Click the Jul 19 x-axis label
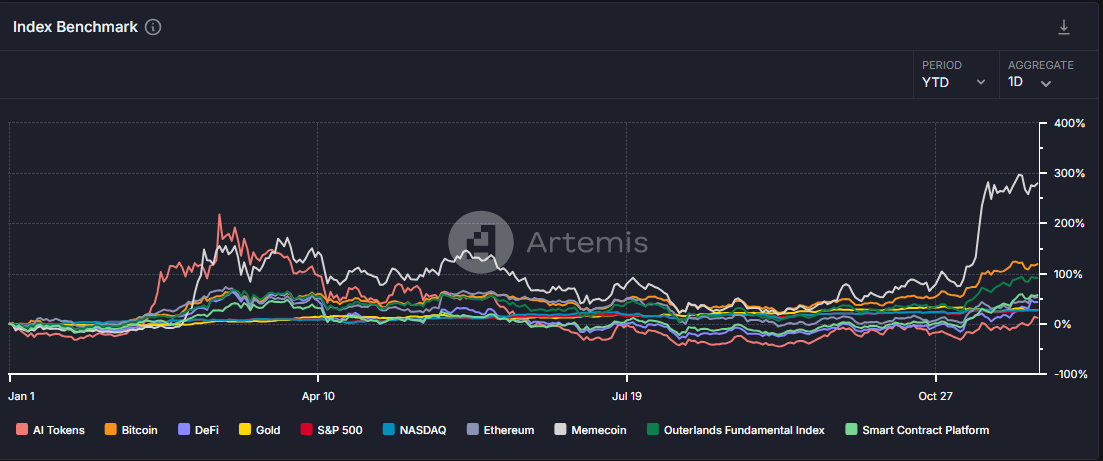Viewport: 1103px width, 461px height. click(626, 395)
